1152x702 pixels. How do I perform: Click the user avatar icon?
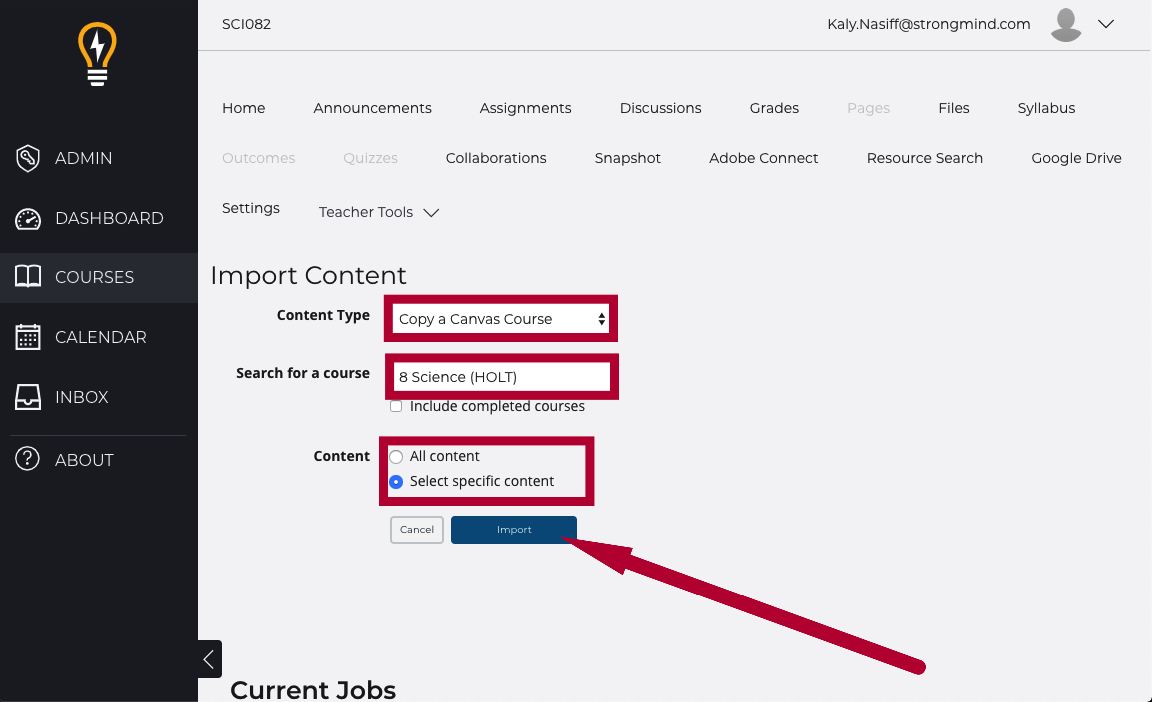[x=1065, y=25]
